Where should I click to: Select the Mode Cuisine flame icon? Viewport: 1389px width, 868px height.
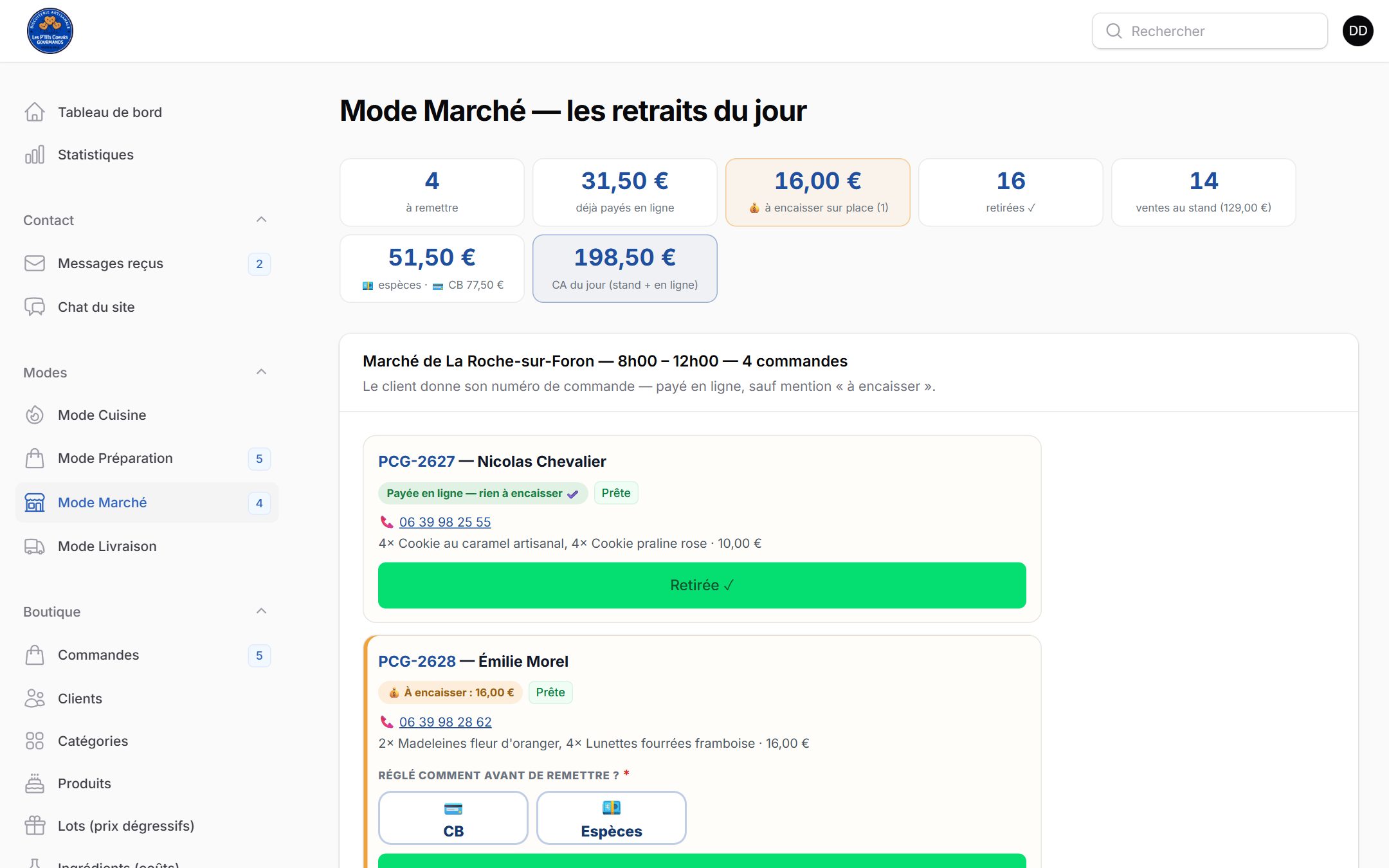(x=35, y=415)
